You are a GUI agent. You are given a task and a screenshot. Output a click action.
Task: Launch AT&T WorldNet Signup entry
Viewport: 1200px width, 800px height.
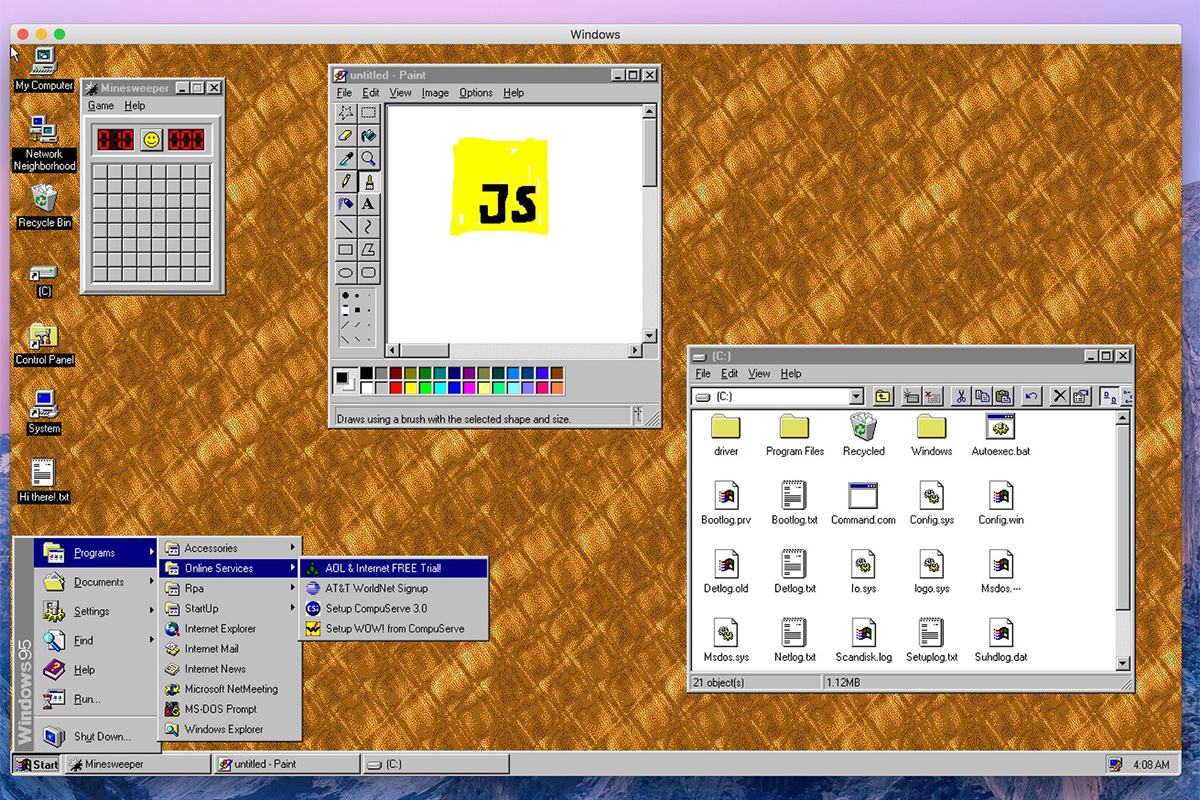(394, 588)
